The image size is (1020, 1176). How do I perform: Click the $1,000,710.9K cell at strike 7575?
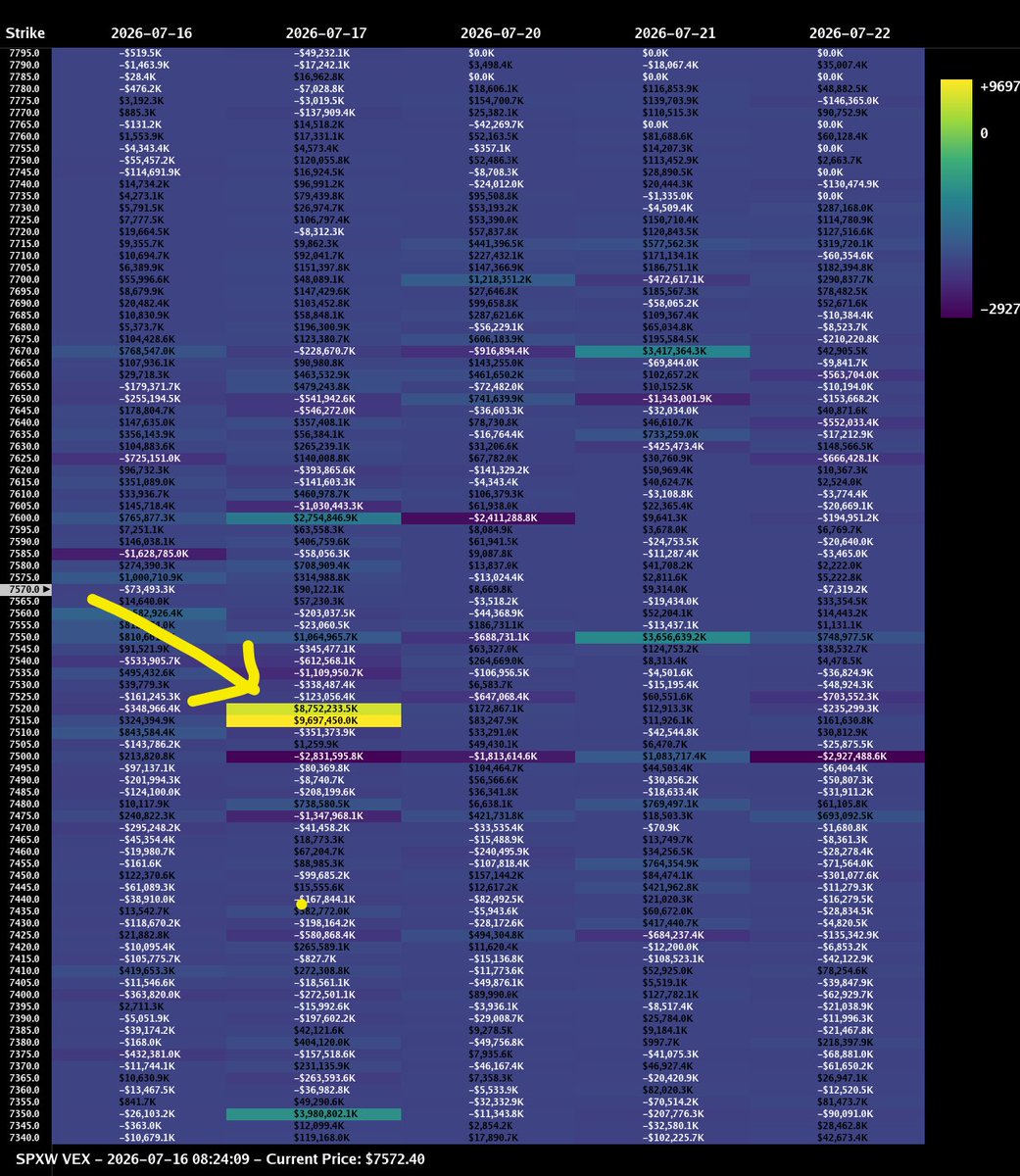[139, 577]
